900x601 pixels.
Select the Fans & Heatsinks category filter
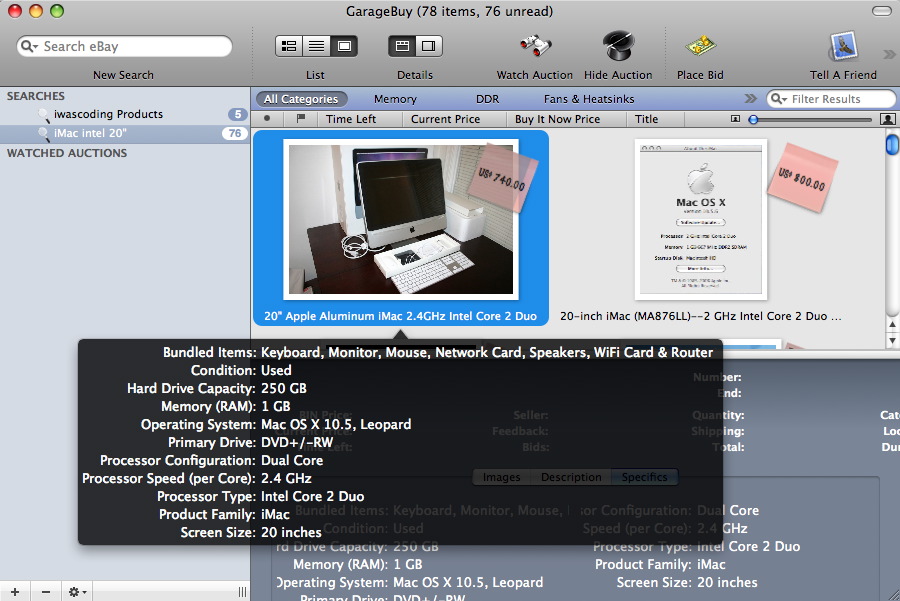pyautogui.click(x=589, y=99)
